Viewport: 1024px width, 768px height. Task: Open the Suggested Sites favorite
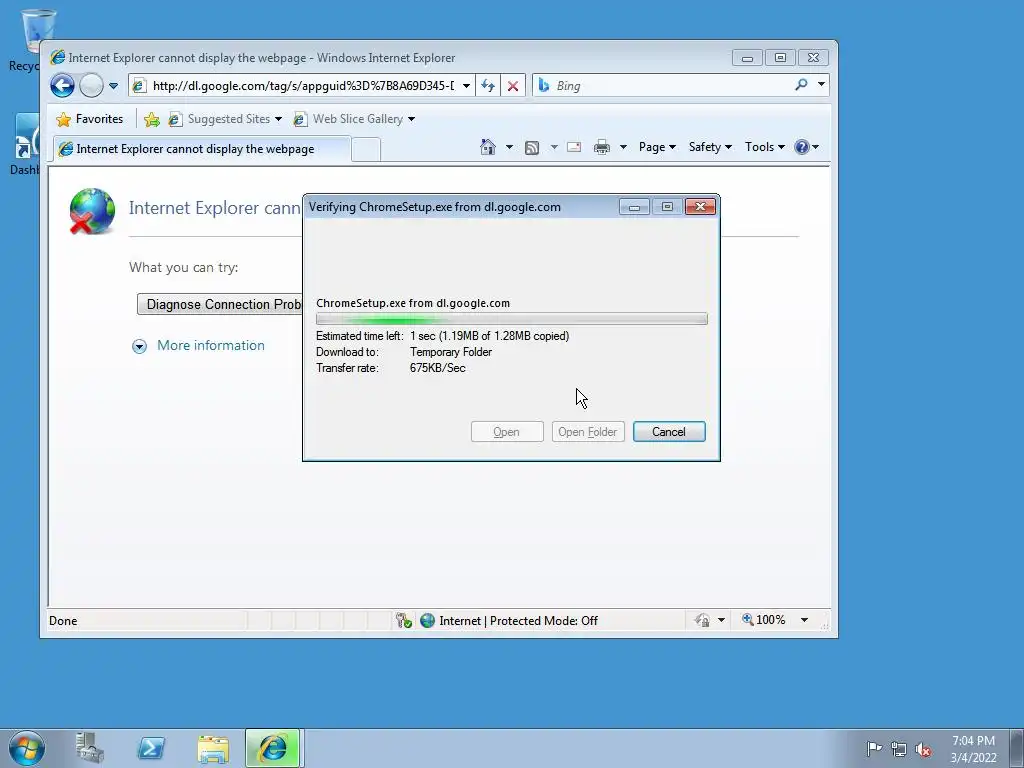(225, 119)
